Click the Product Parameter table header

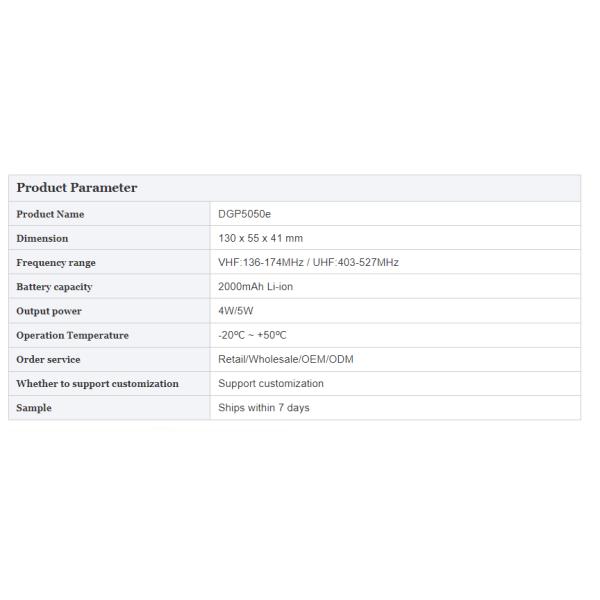(77, 188)
